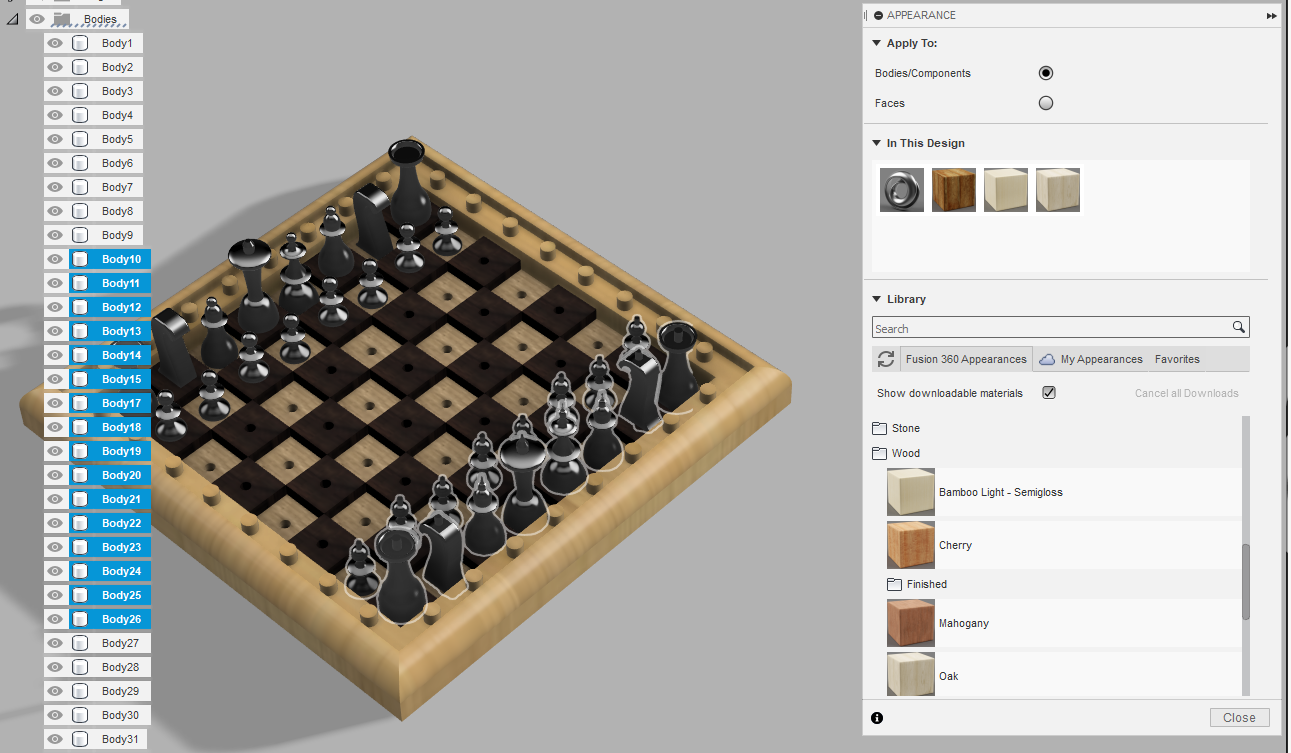
Task: Click the body icon next to Body14
Action: point(80,355)
